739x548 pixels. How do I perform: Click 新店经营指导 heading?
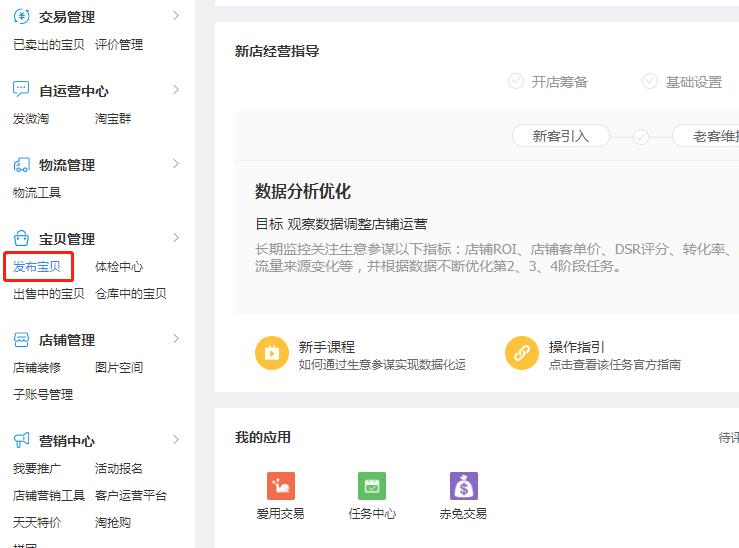[x=277, y=51]
